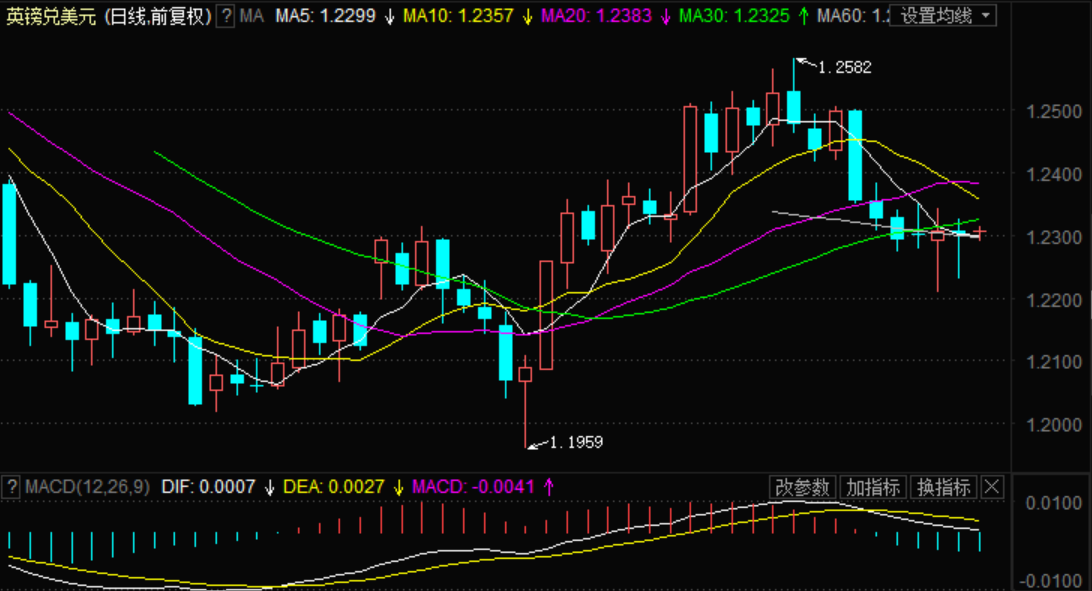
Task: Click the 1.2200 price axis label
Action: tap(1054, 300)
